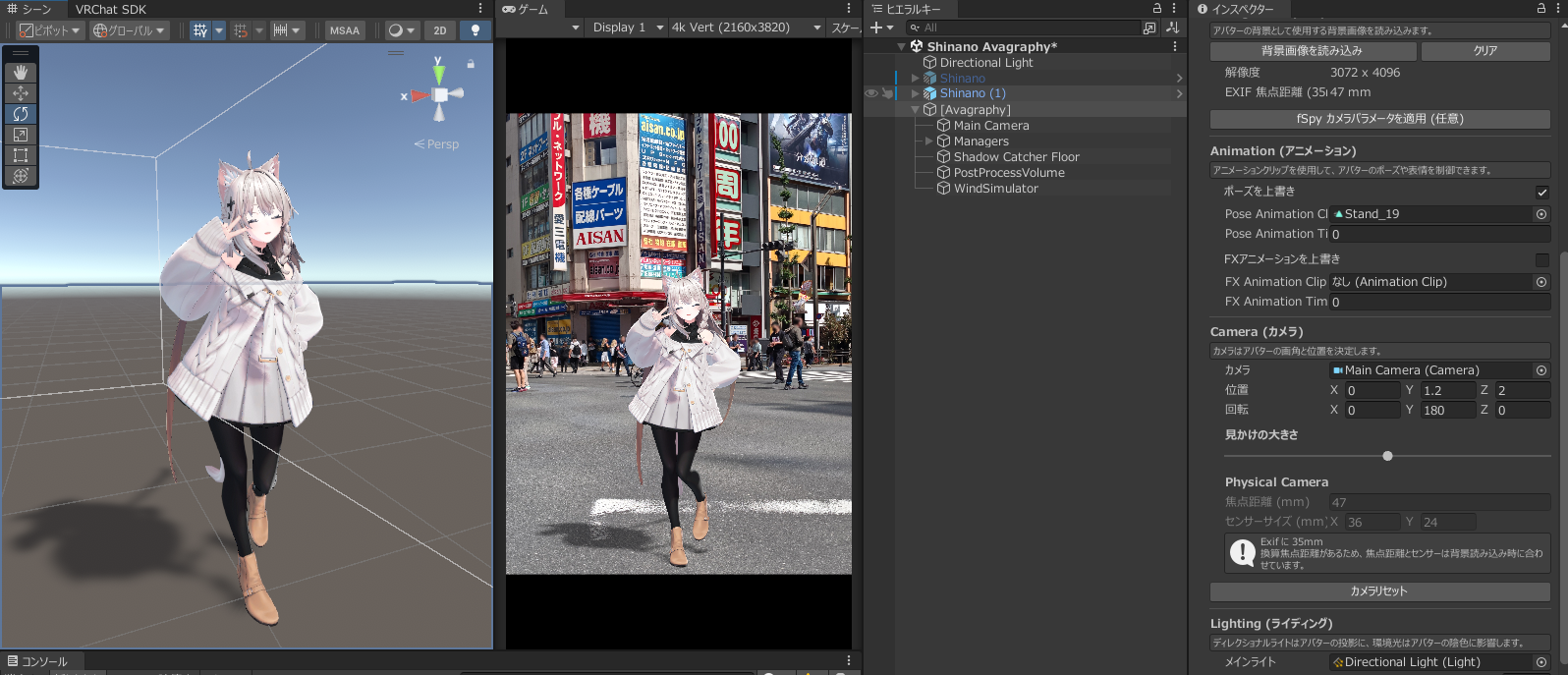1568x675 pixels.
Task: Open object picker for Main Camera field
Action: pyautogui.click(x=1540, y=370)
